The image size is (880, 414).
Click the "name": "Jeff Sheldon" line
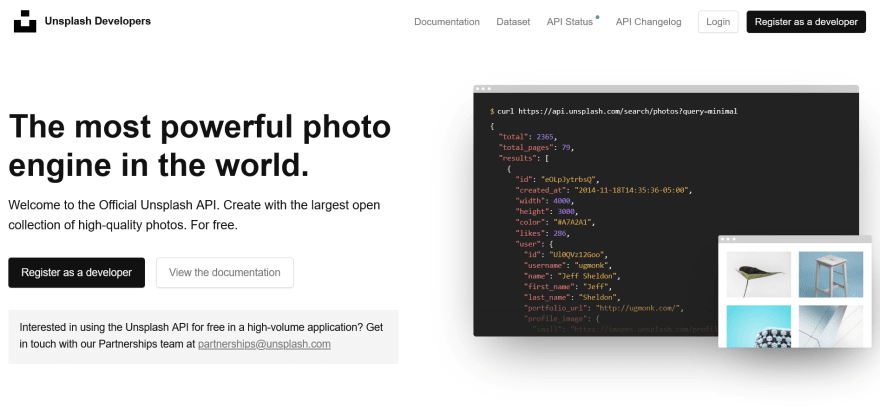tap(572, 276)
